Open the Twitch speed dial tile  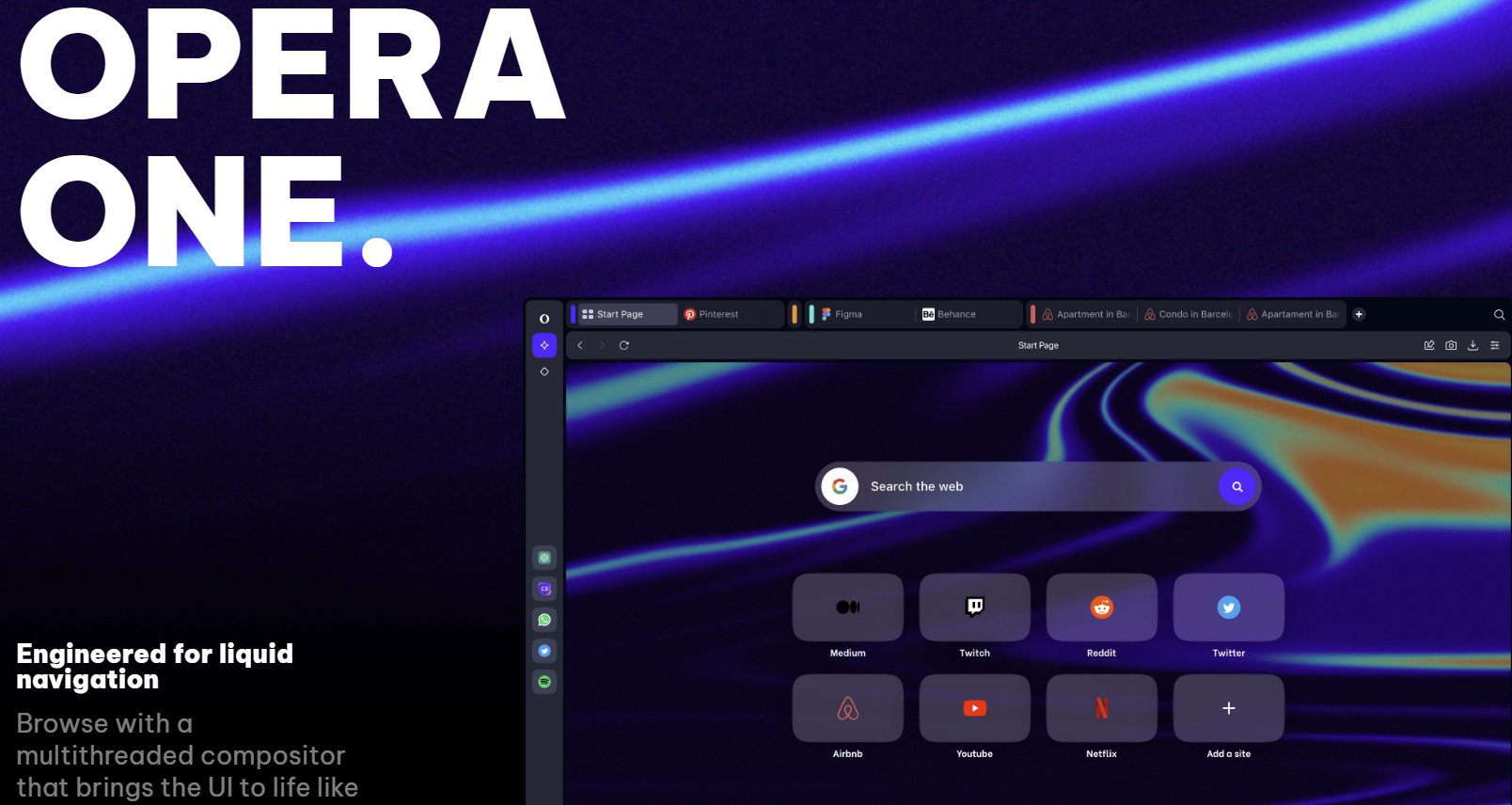pos(975,608)
